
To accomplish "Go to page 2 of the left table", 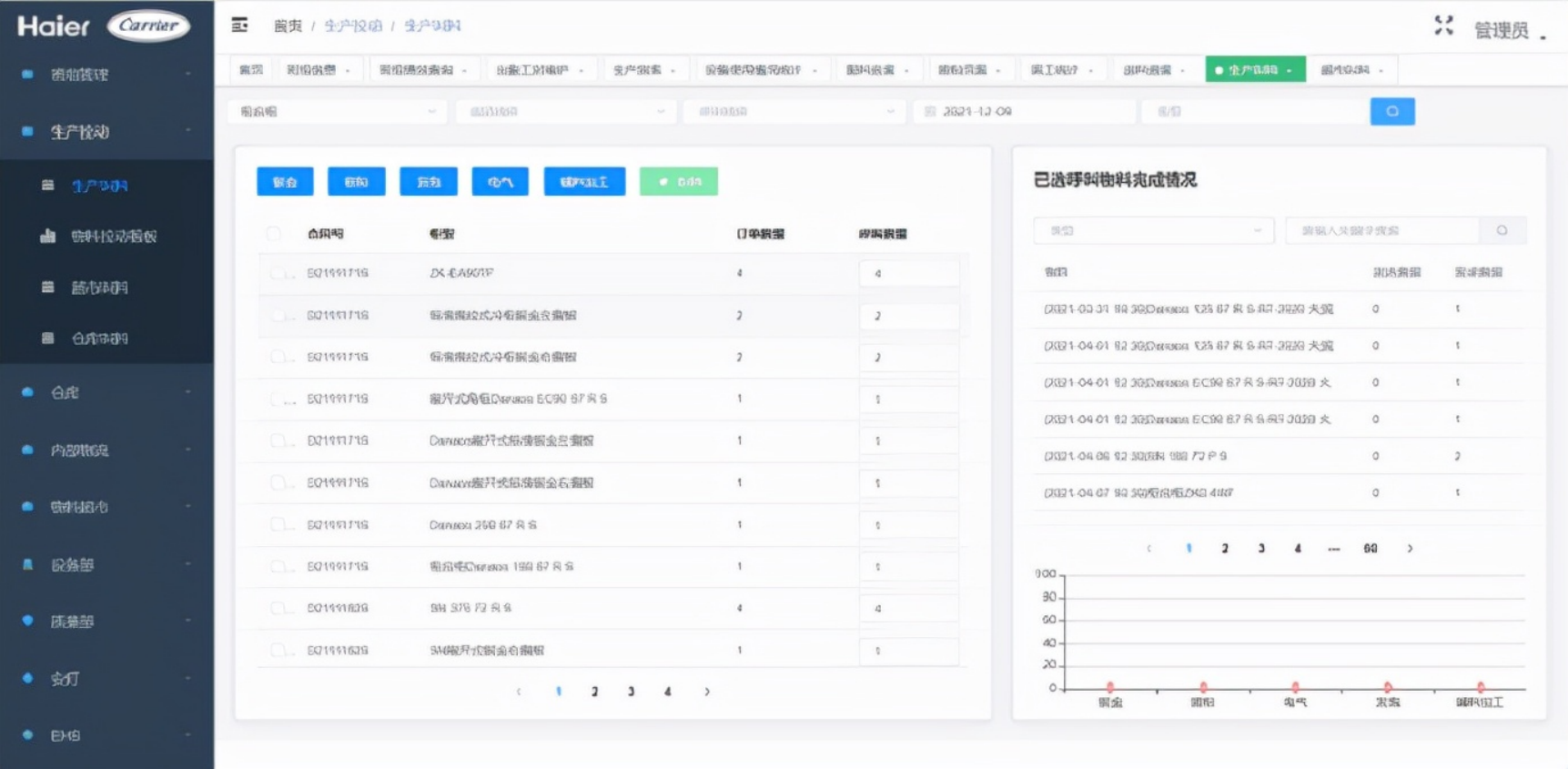I will tap(594, 692).
